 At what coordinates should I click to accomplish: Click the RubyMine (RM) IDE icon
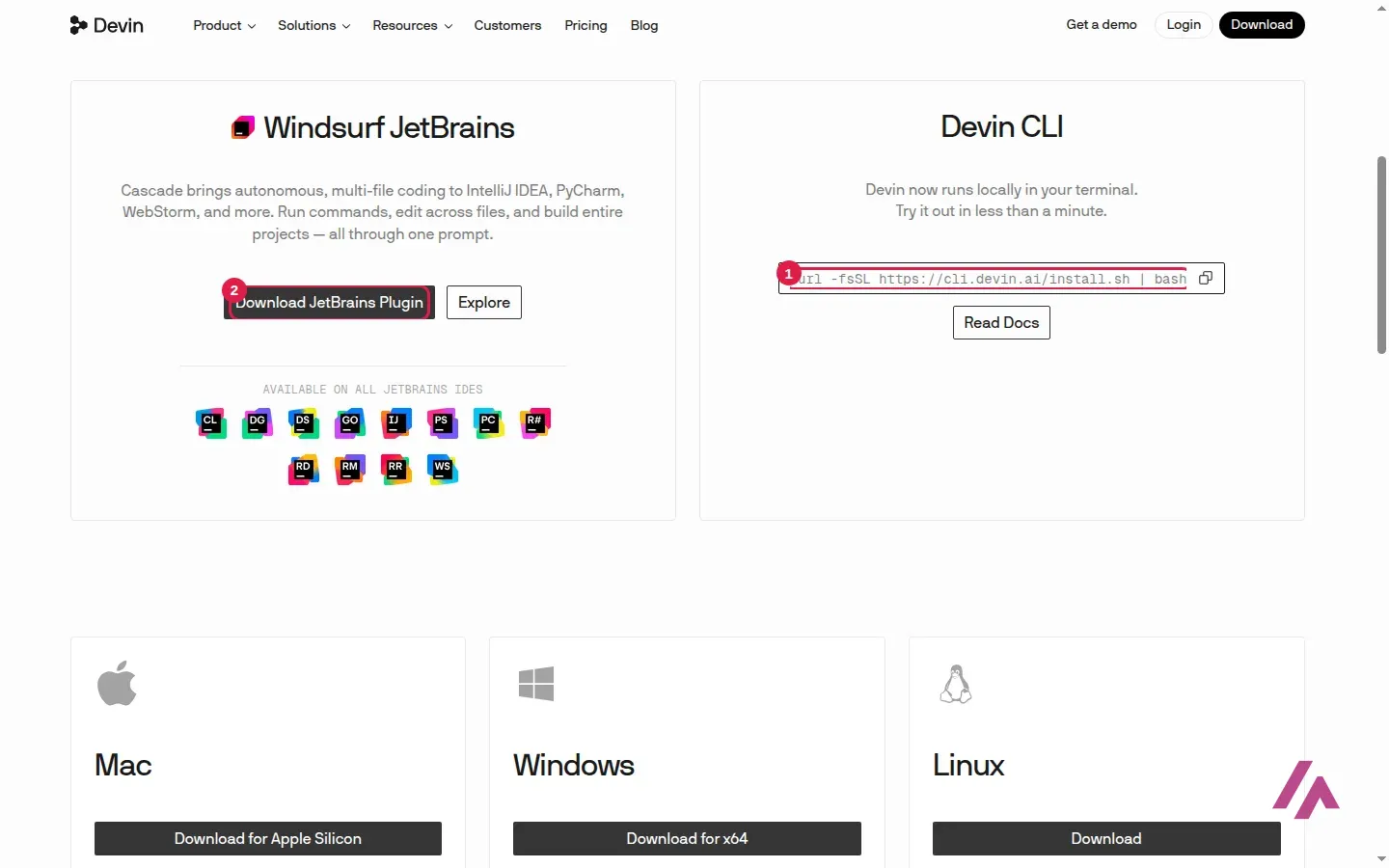point(349,470)
